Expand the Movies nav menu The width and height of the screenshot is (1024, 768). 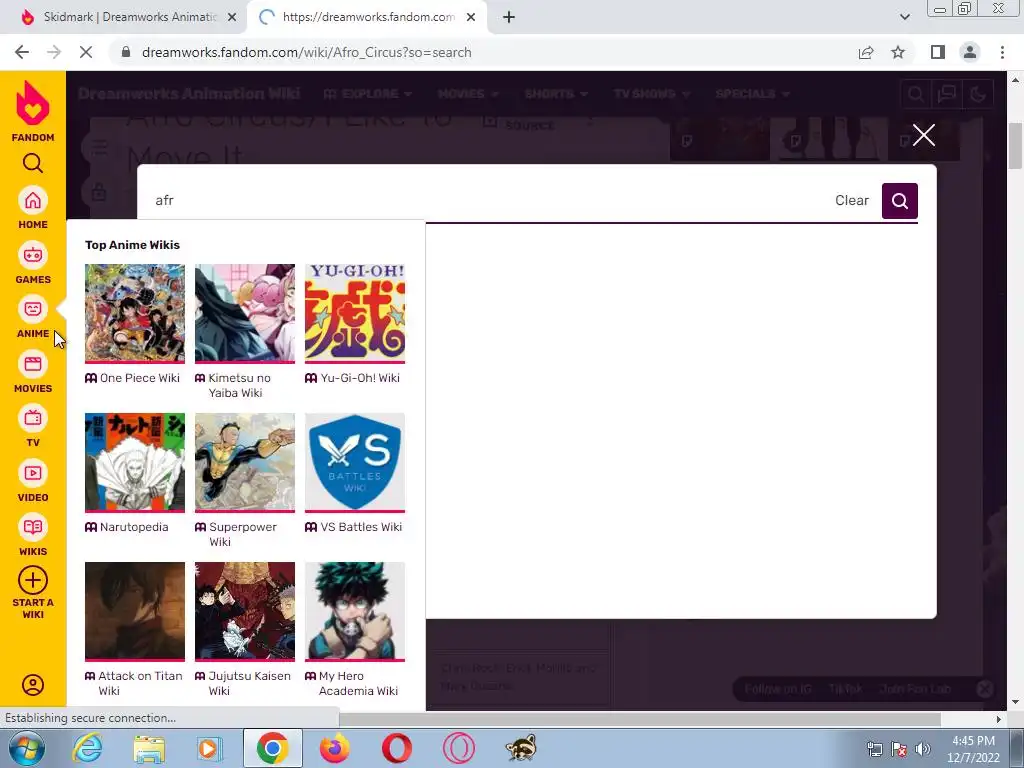coord(468,93)
